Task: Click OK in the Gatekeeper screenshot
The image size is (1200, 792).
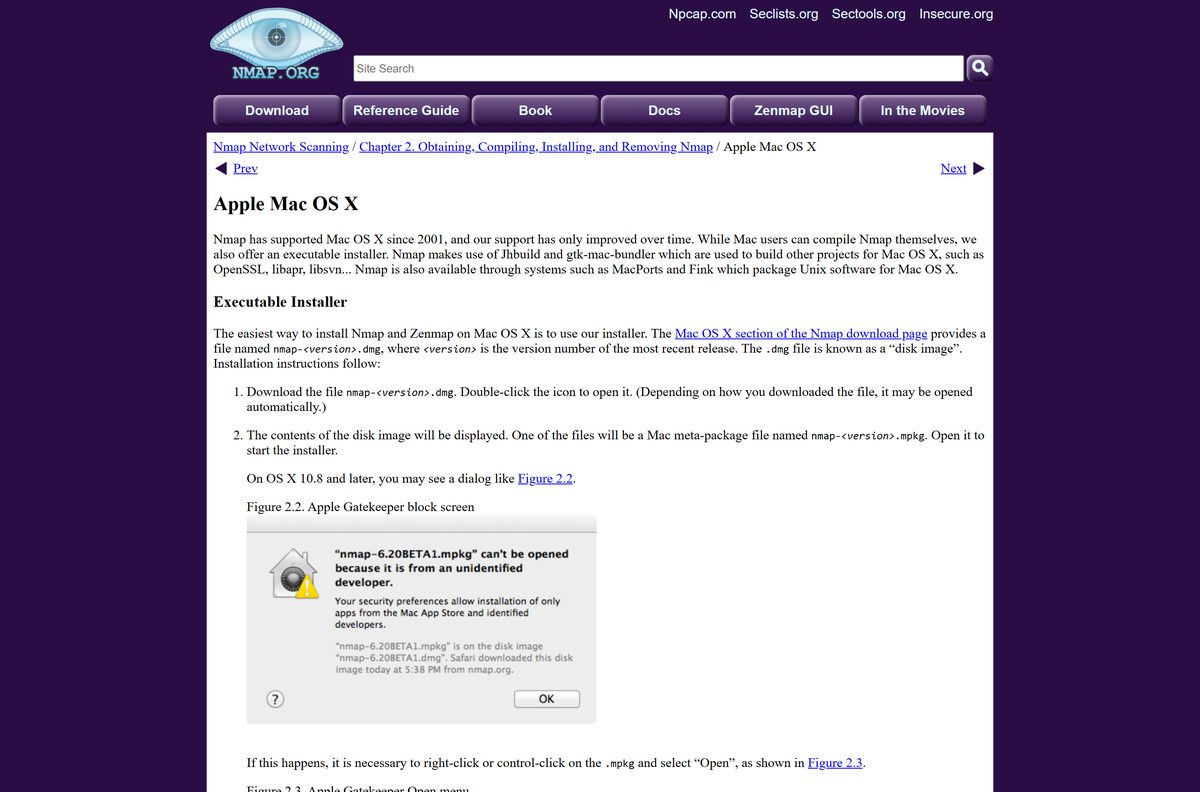Action: tap(546, 699)
